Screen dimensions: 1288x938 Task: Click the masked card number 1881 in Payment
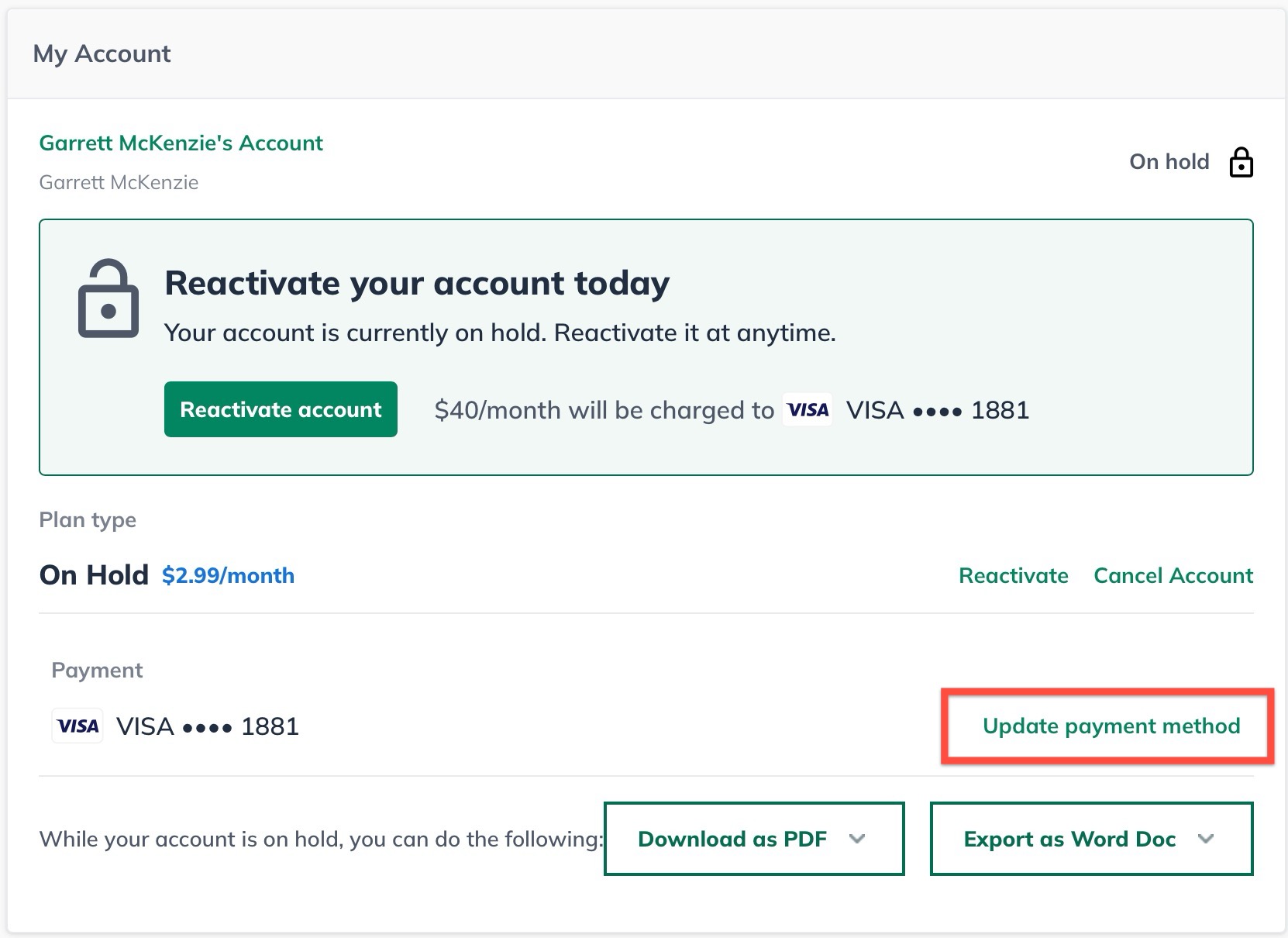click(x=270, y=726)
